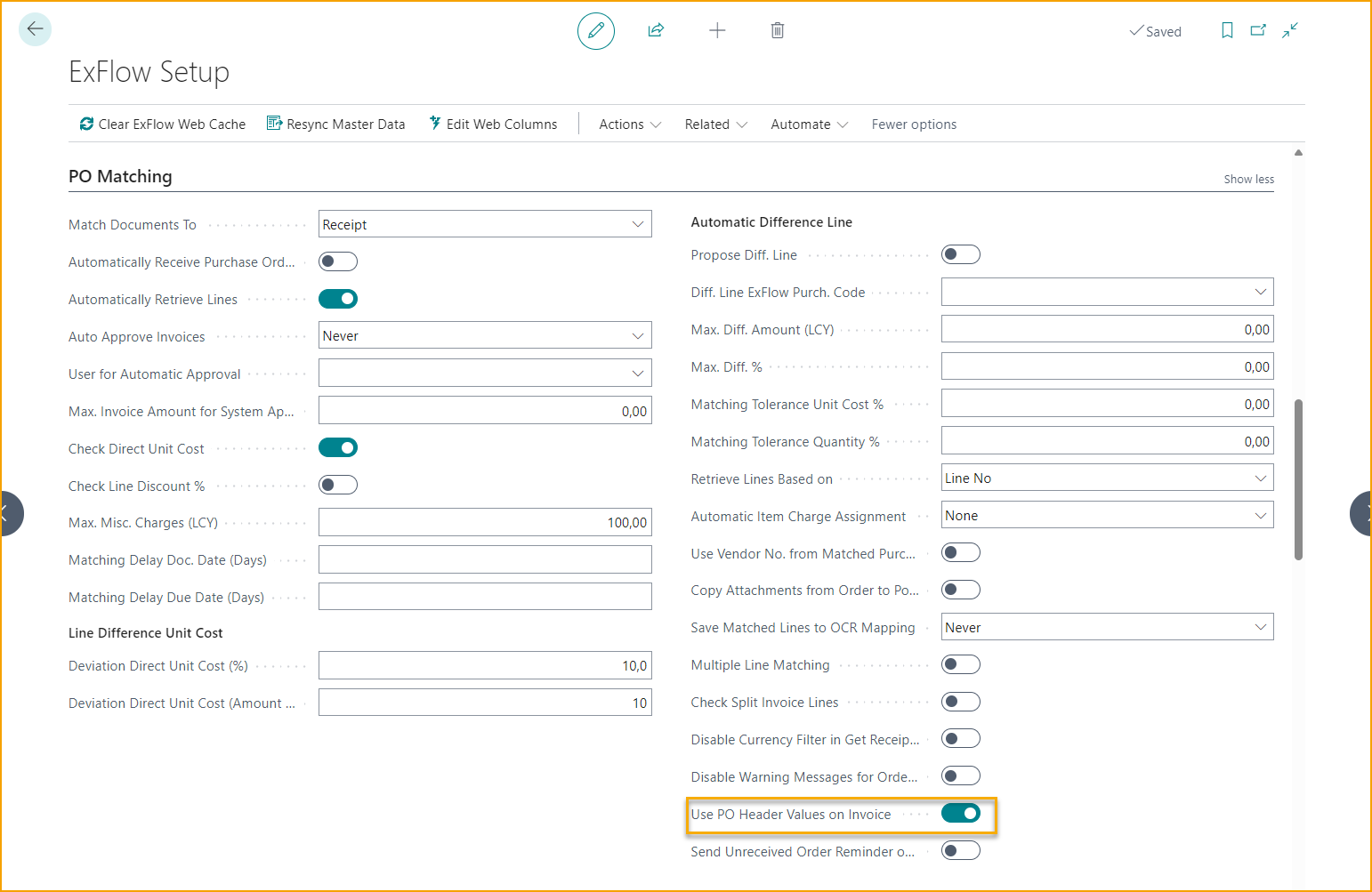This screenshot has height=892, width=1372.
Task: Click the scrollbar up arrow
Action: [x=1298, y=153]
